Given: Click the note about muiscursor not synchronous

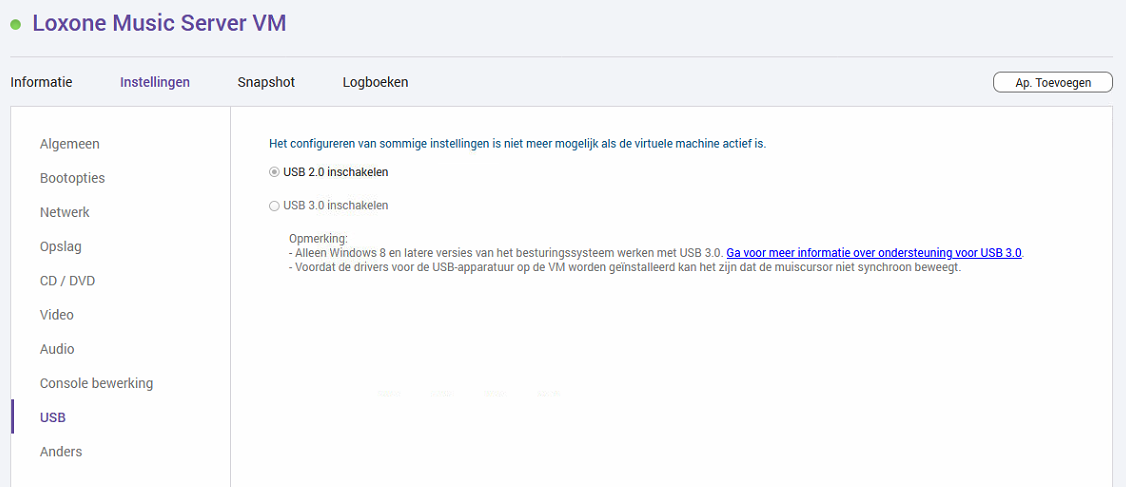Looking at the screenshot, I should (625, 267).
